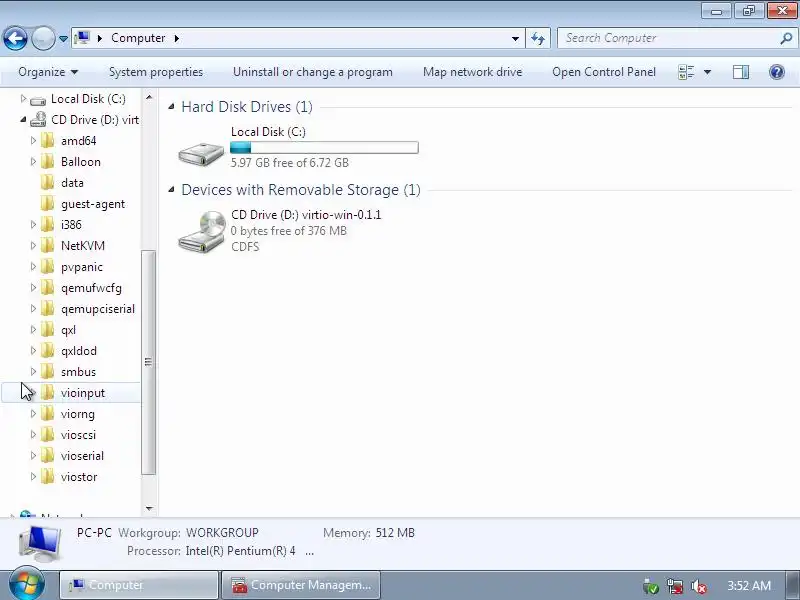Expand the Balloon folder
The image size is (800, 600).
33,162
